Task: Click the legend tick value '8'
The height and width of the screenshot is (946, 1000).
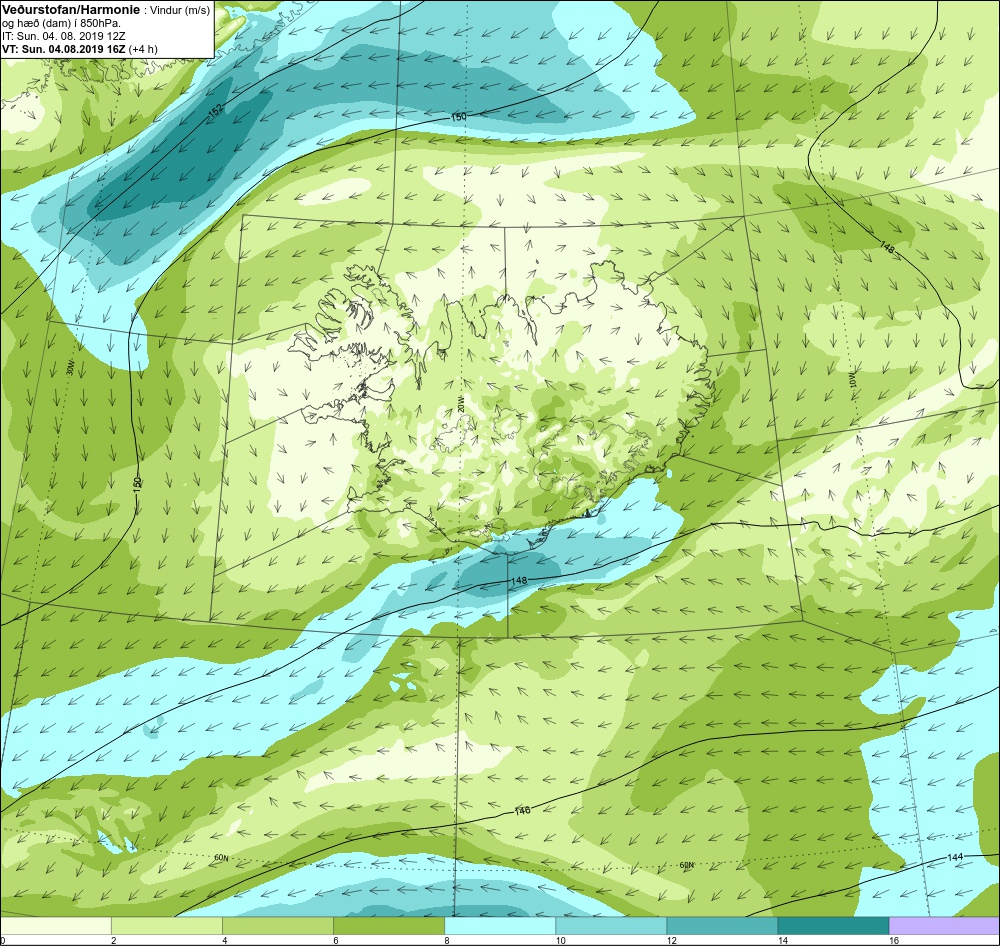Action: point(446,940)
